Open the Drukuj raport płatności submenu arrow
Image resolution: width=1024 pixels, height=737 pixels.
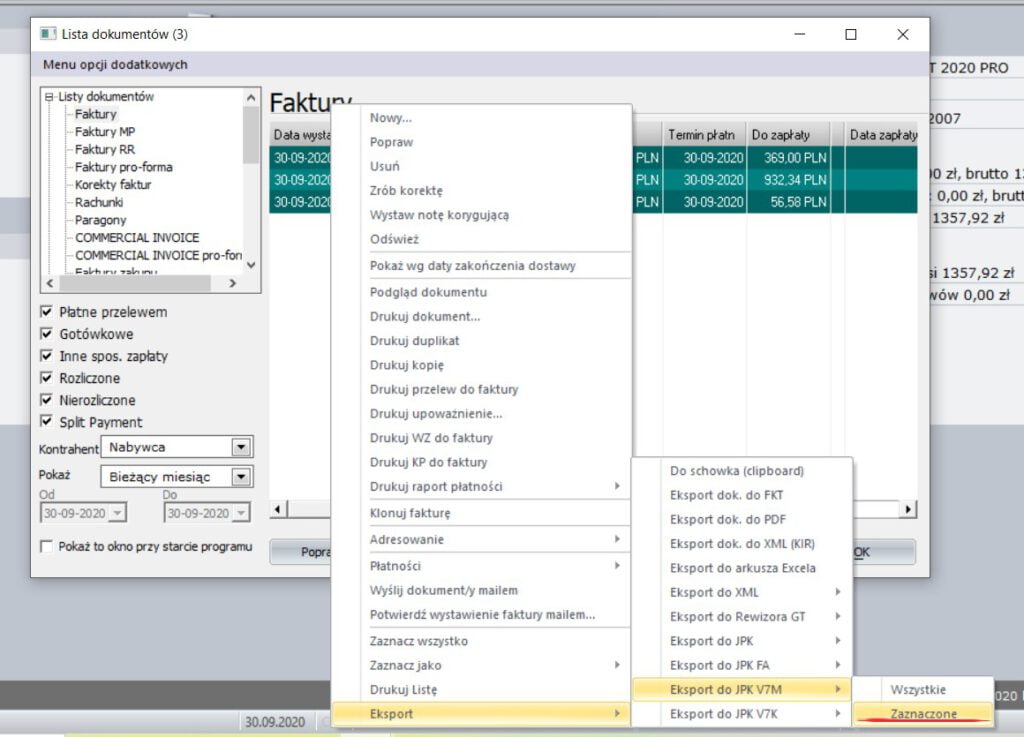point(617,487)
